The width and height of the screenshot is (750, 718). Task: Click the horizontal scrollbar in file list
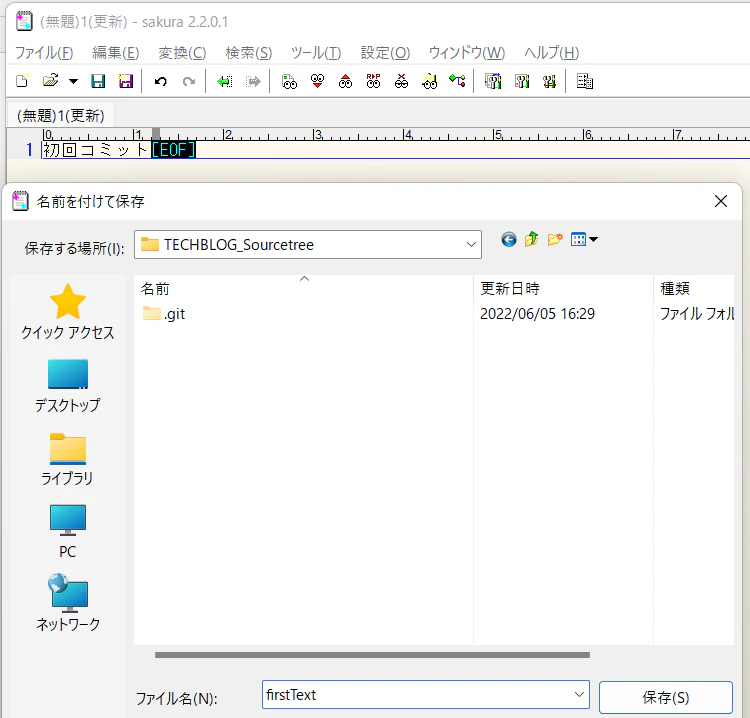(x=372, y=655)
